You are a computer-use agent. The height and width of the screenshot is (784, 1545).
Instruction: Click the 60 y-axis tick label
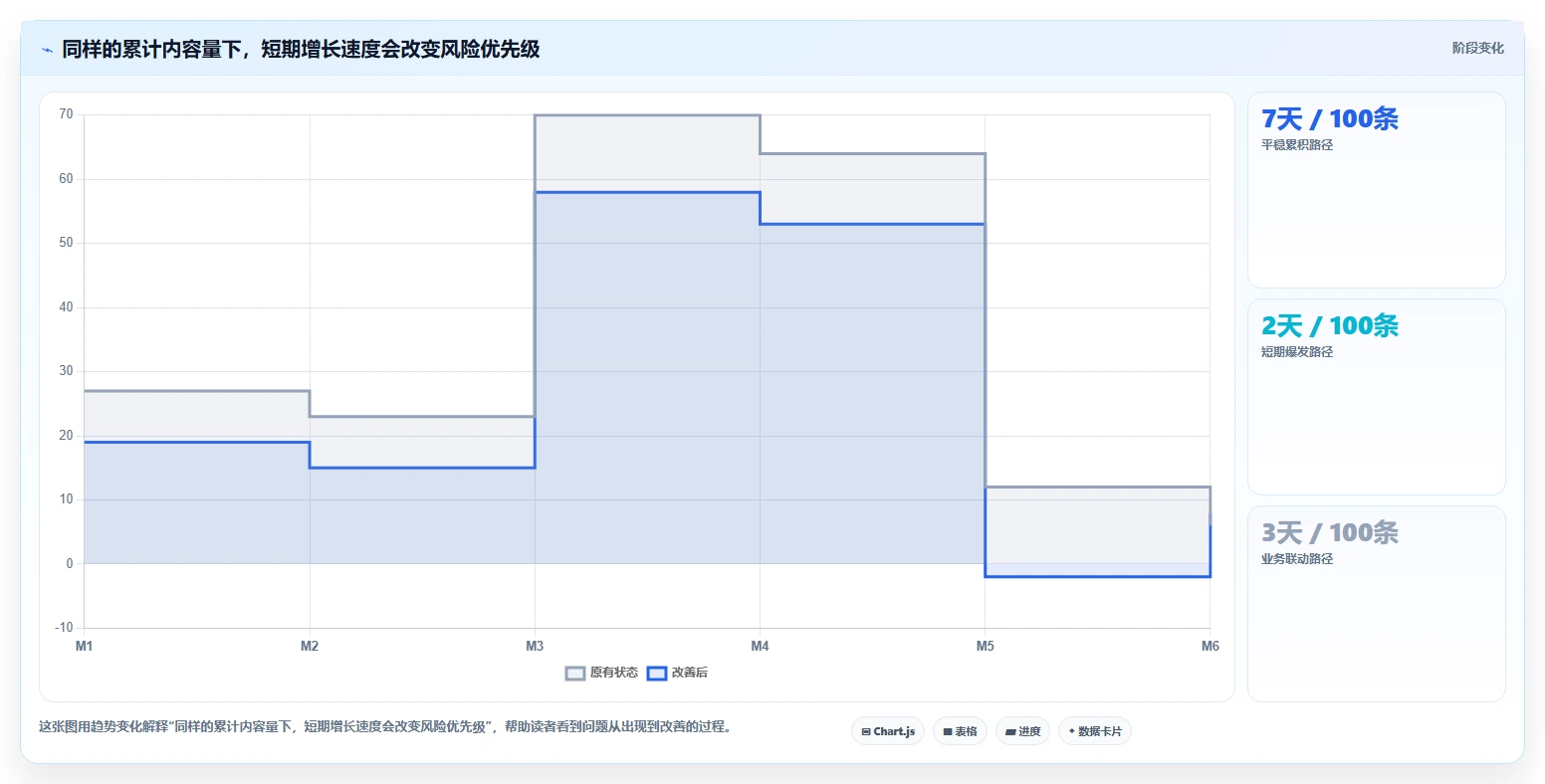click(66, 179)
